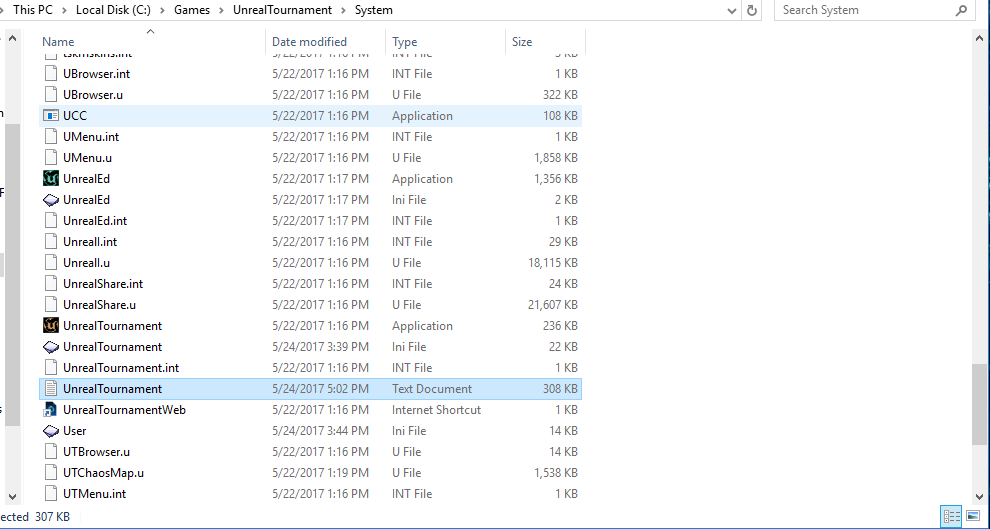Screen dimensions: 990x529
Task: Click the UnrealTournament text document icon
Action: pyautogui.click(x=51, y=389)
